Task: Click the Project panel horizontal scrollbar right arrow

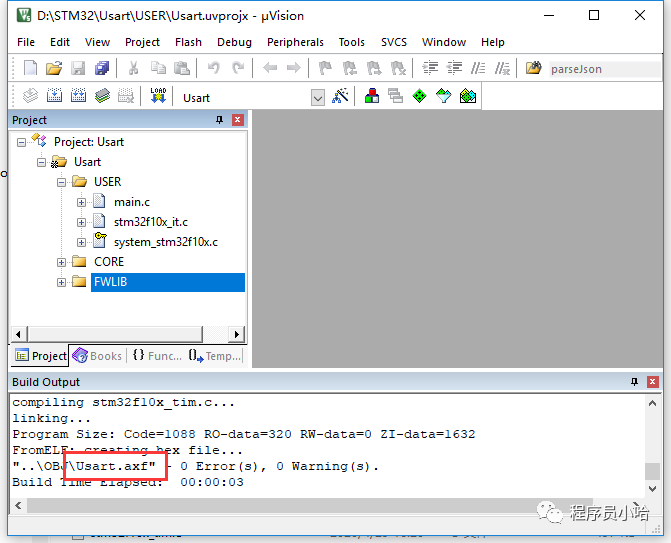Action: [x=237, y=335]
